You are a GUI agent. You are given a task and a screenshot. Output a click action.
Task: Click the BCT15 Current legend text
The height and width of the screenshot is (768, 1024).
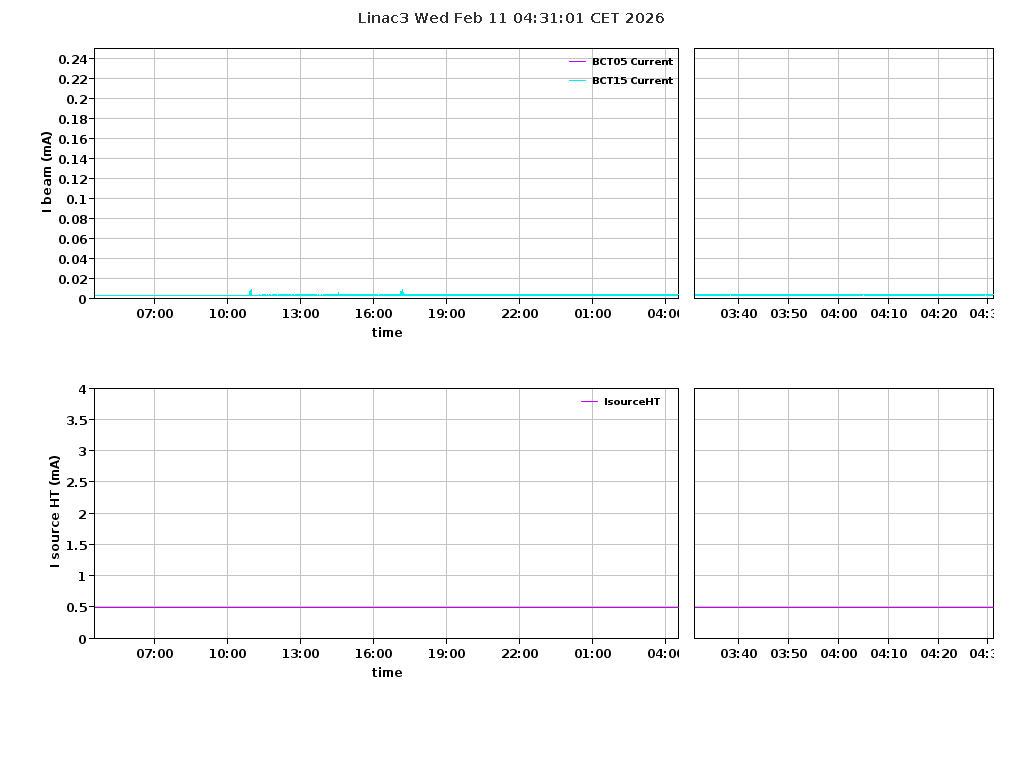tap(632, 81)
